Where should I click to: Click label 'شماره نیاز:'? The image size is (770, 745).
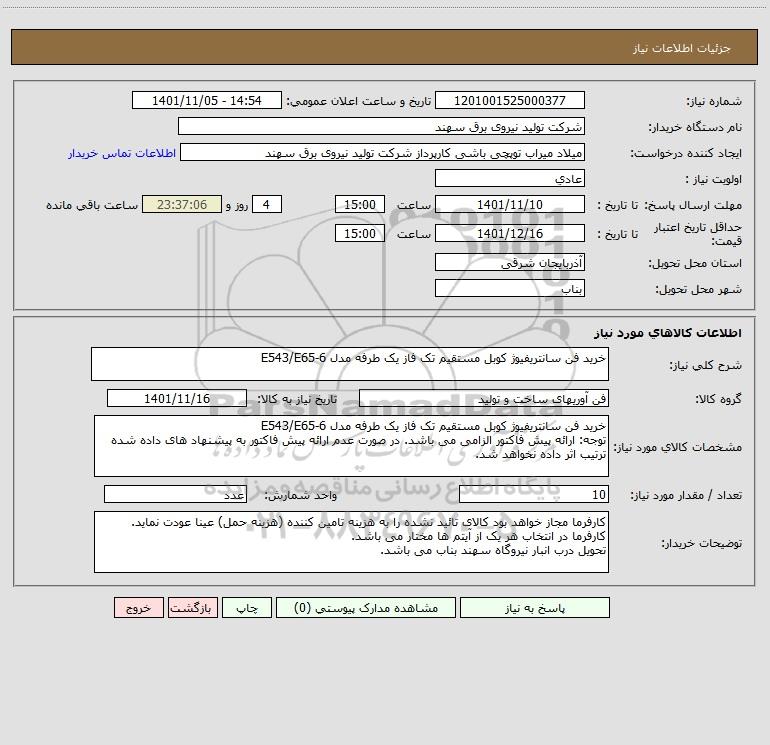click(x=714, y=102)
